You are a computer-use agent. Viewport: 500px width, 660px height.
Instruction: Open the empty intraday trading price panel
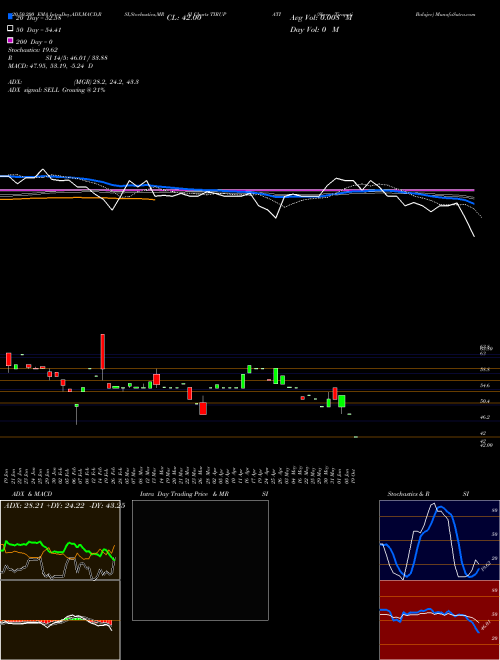200,560
